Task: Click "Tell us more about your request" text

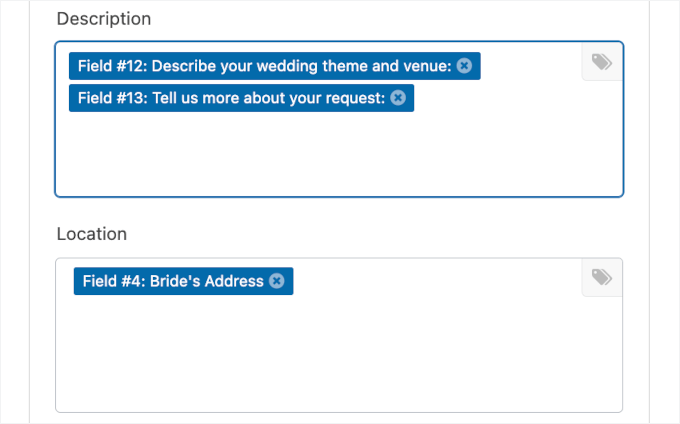Action: click(x=268, y=98)
